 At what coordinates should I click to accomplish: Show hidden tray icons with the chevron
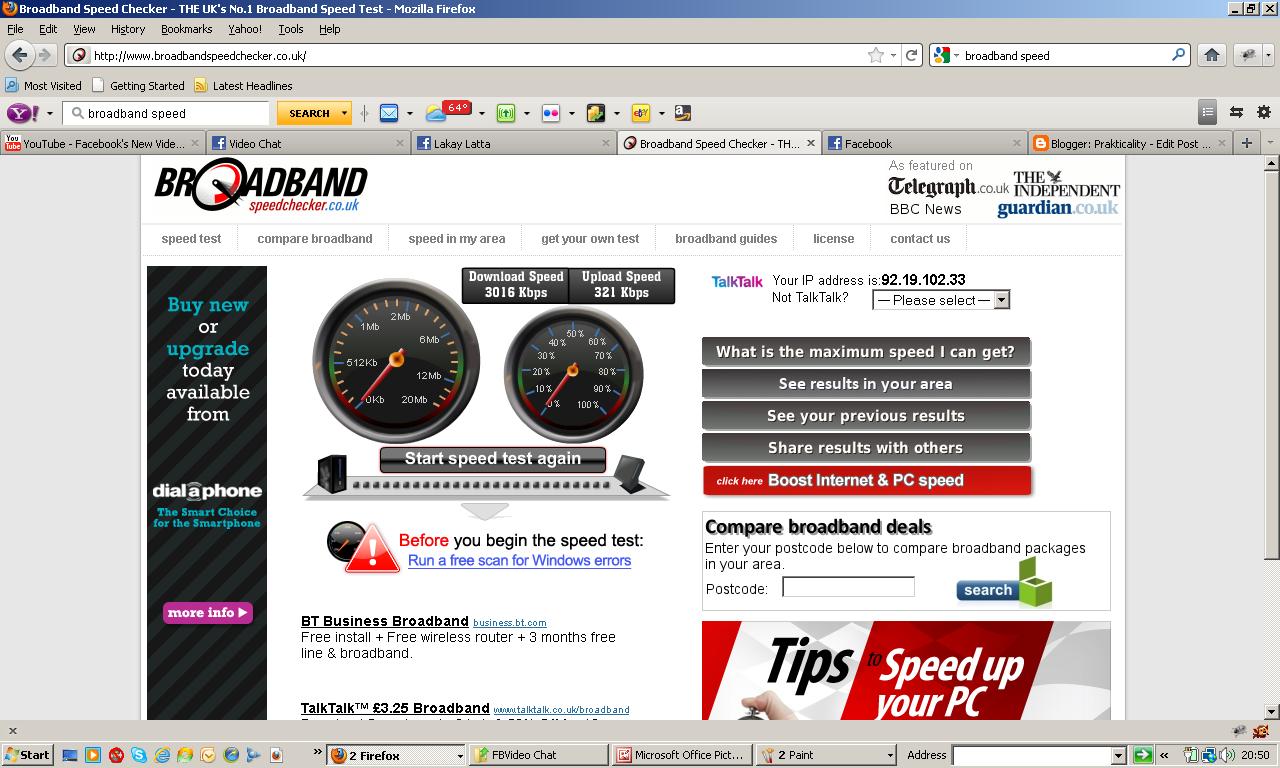1164,755
